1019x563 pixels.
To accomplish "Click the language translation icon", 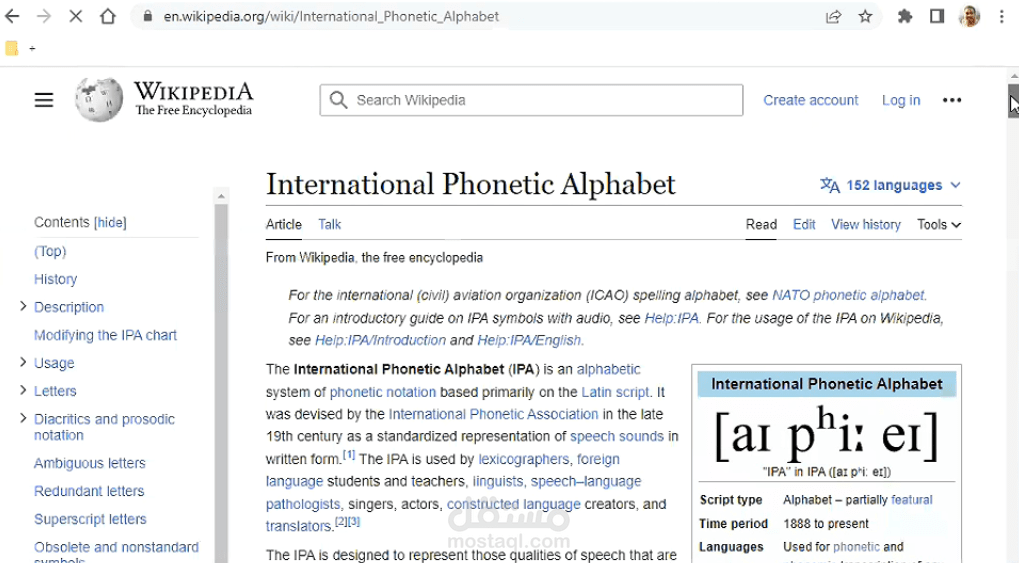I will coord(830,185).
